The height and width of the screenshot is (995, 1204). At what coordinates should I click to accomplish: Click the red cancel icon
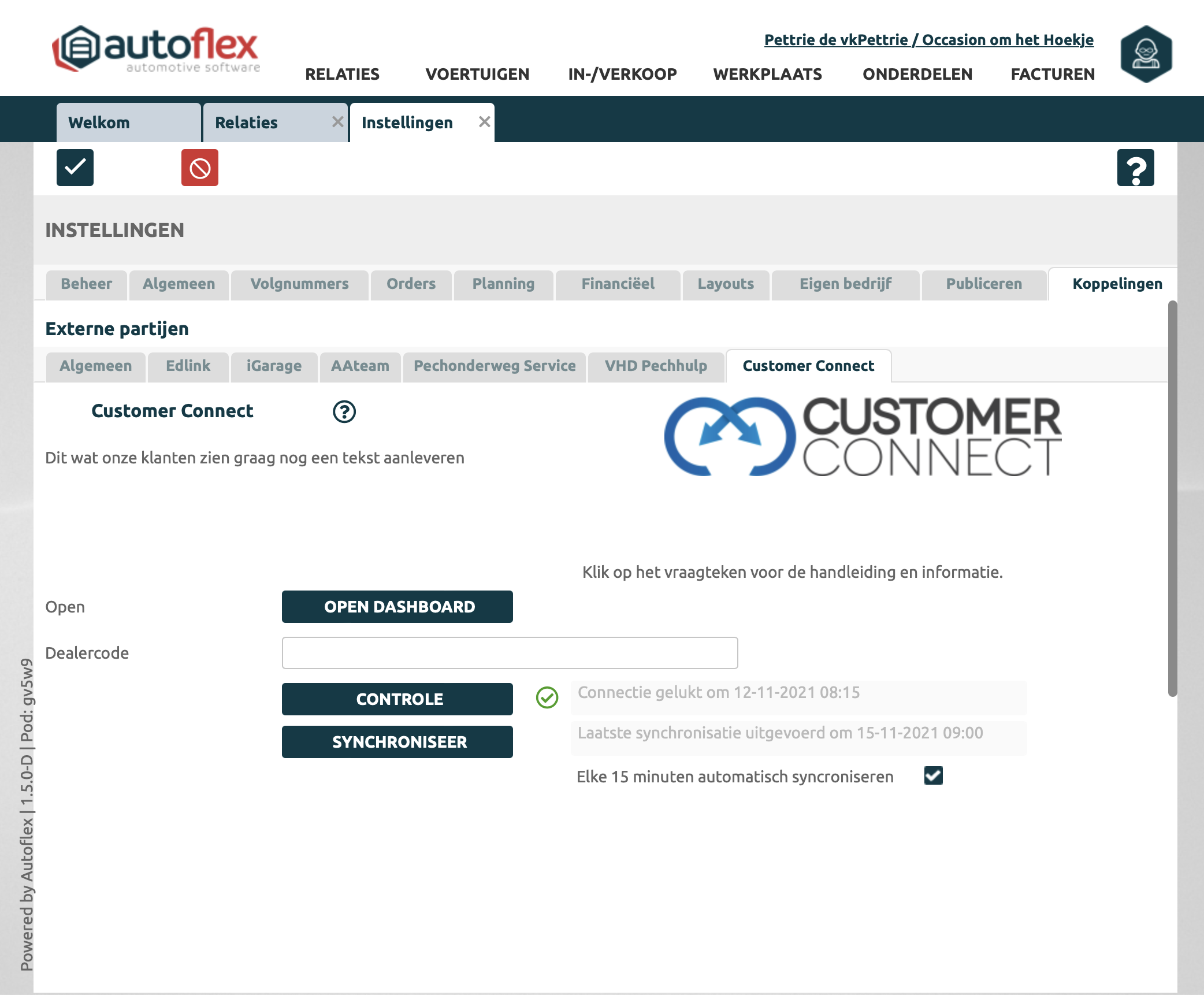point(199,168)
